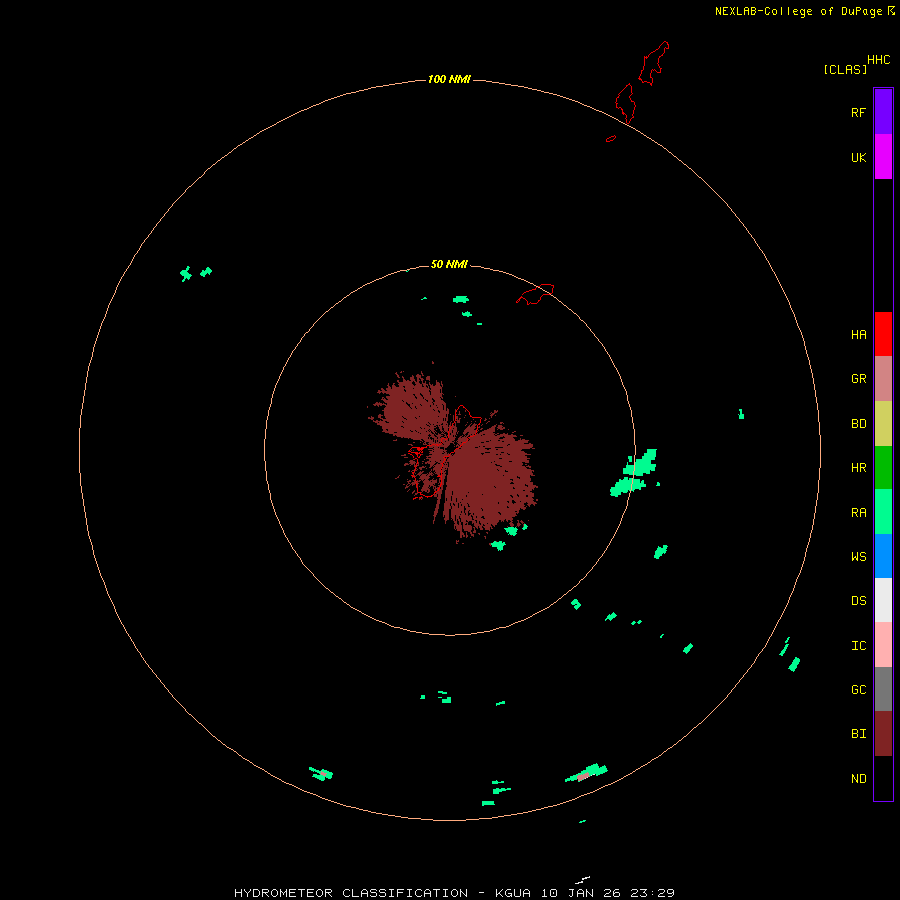
Task: Click the DS legend label
Action: [x=858, y=601]
